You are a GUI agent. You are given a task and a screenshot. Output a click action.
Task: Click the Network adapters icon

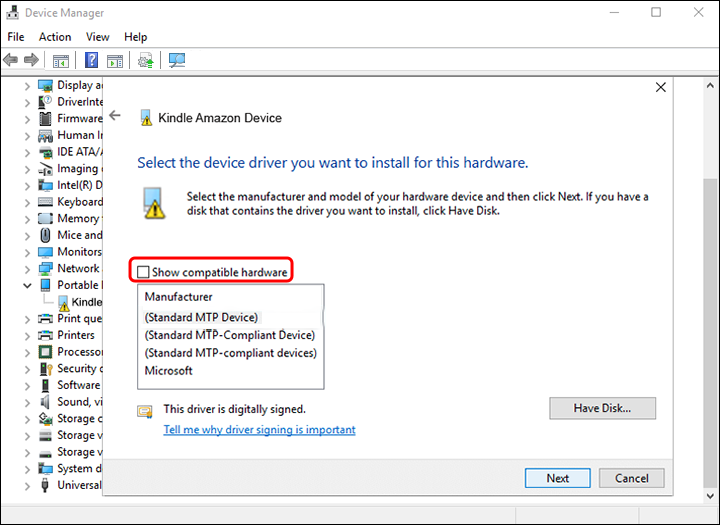(x=45, y=269)
